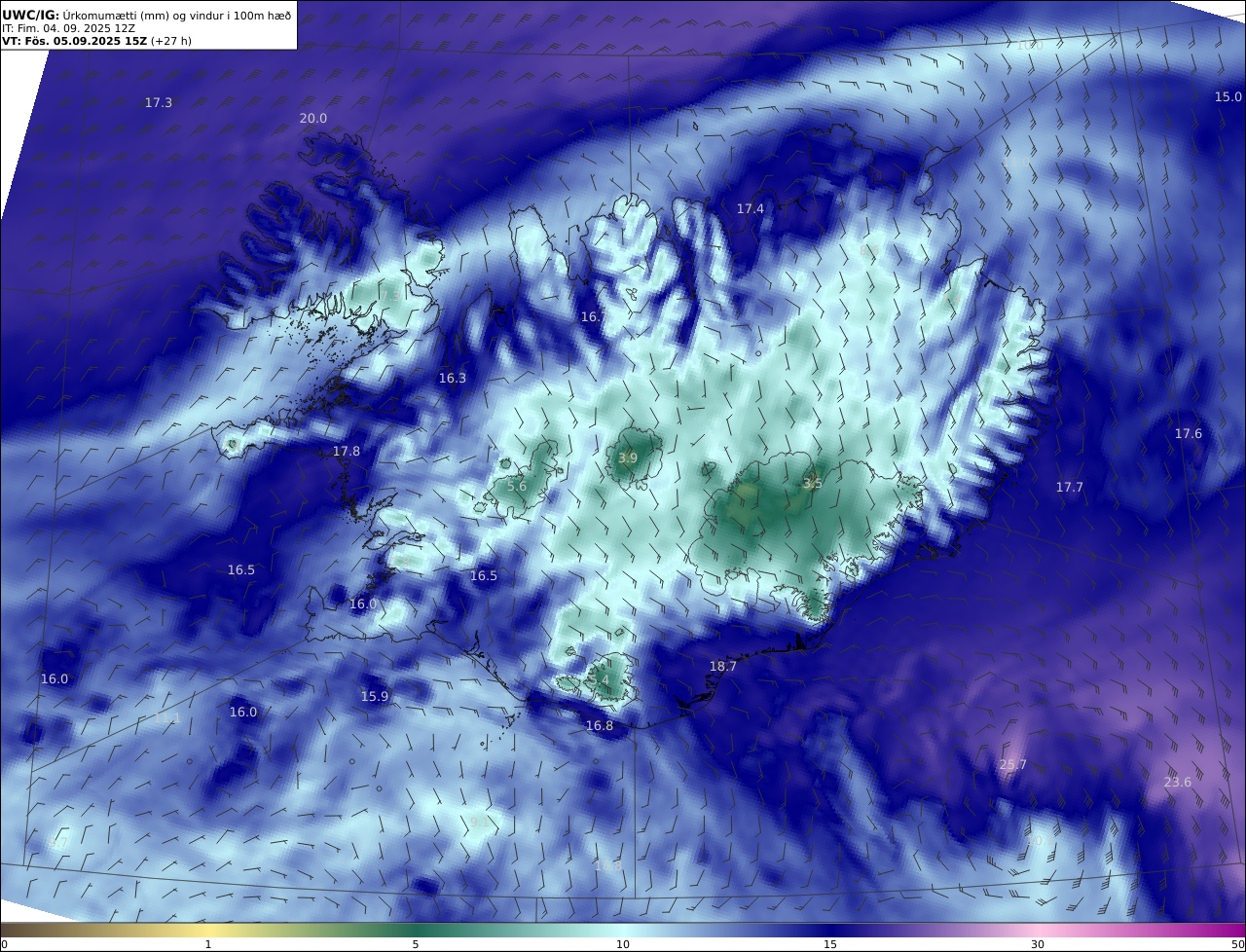Click the 18.7 value label
The image size is (1246, 952).
[x=723, y=666]
